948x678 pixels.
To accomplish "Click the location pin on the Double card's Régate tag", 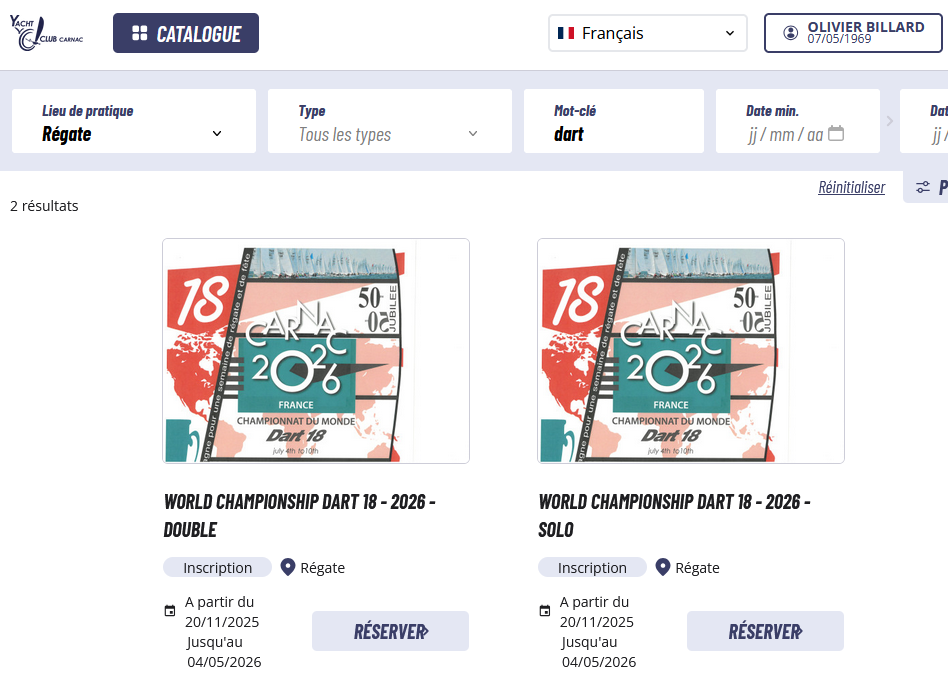I will [x=288, y=567].
